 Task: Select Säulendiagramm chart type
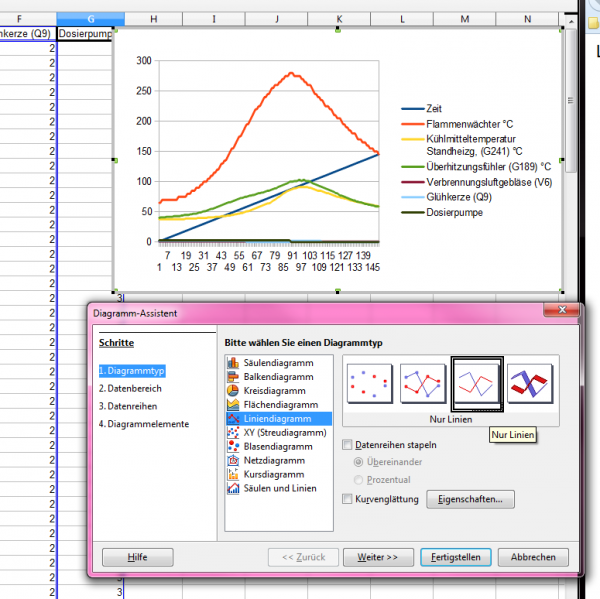279,362
